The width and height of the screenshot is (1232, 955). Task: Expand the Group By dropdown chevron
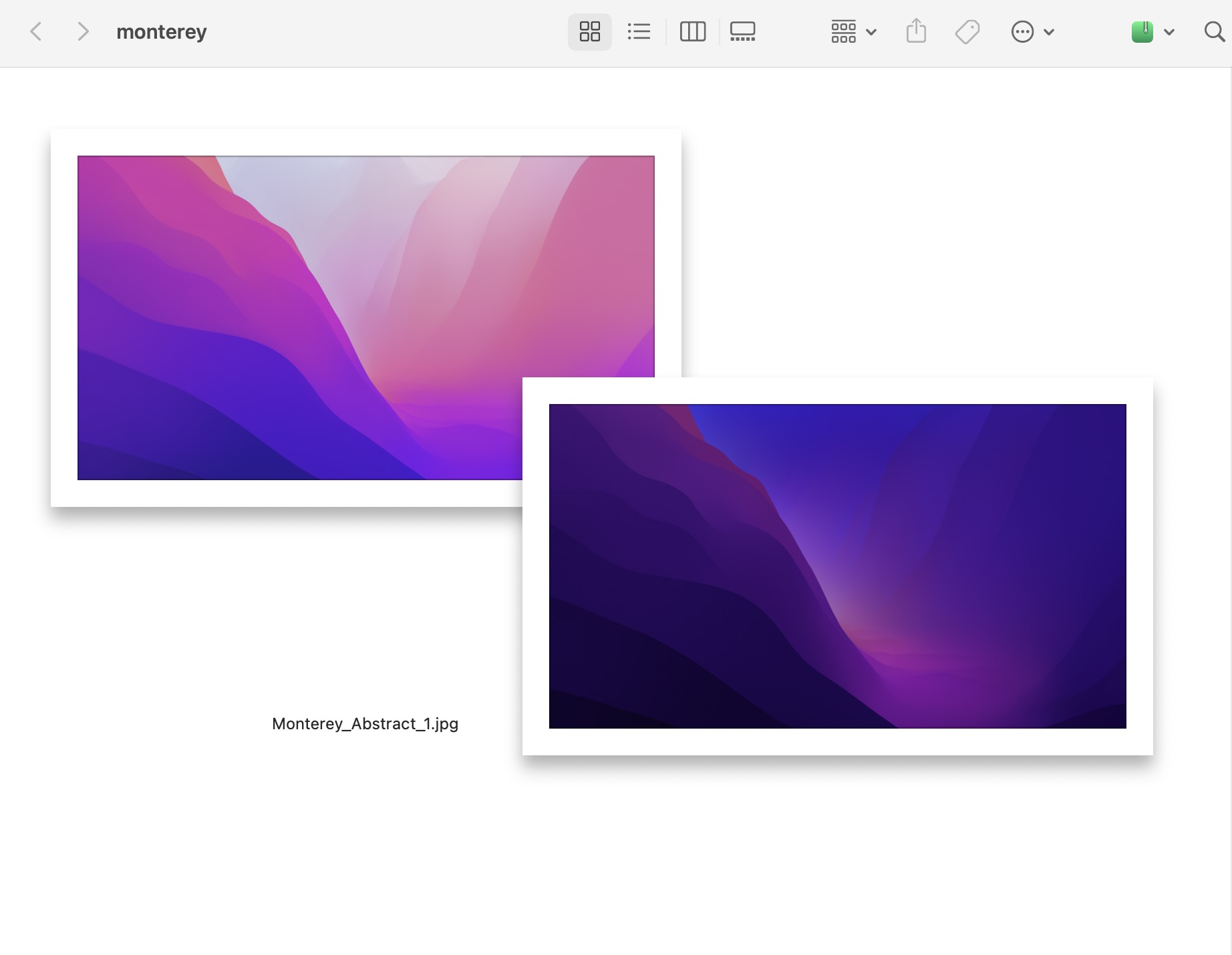(871, 32)
